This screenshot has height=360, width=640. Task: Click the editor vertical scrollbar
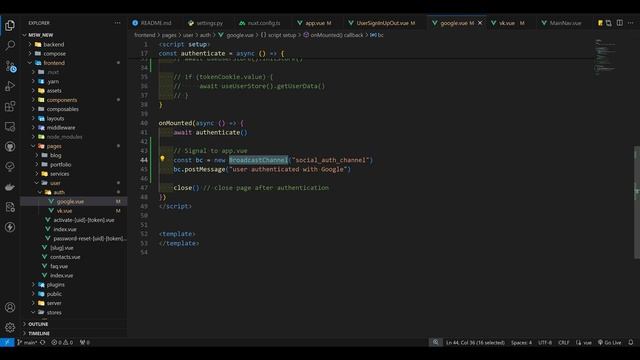(x=637, y=202)
